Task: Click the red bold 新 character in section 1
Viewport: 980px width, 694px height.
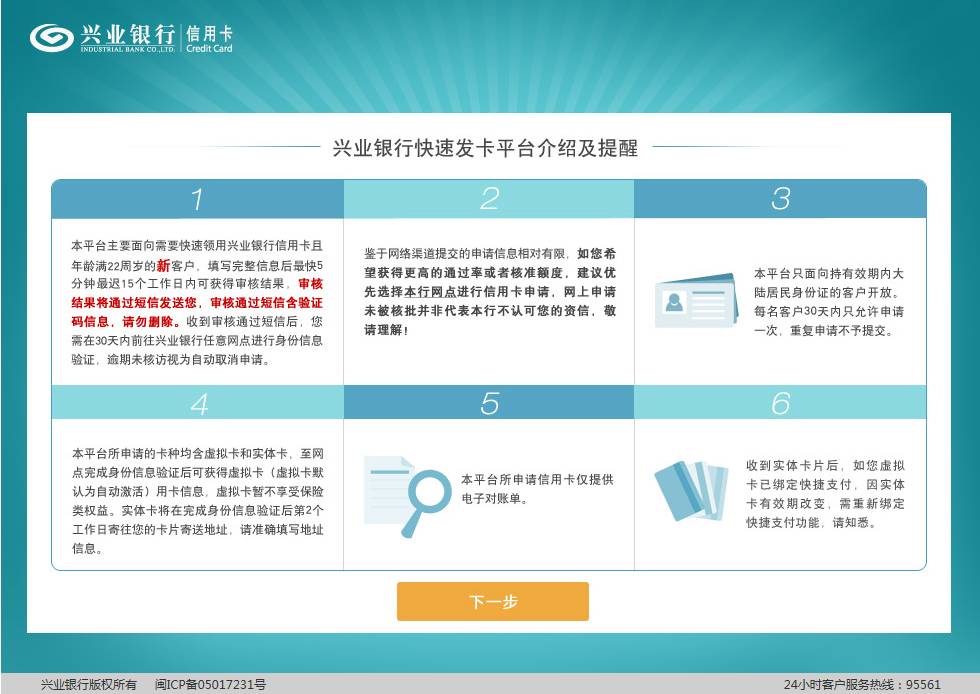Action: pos(163,265)
